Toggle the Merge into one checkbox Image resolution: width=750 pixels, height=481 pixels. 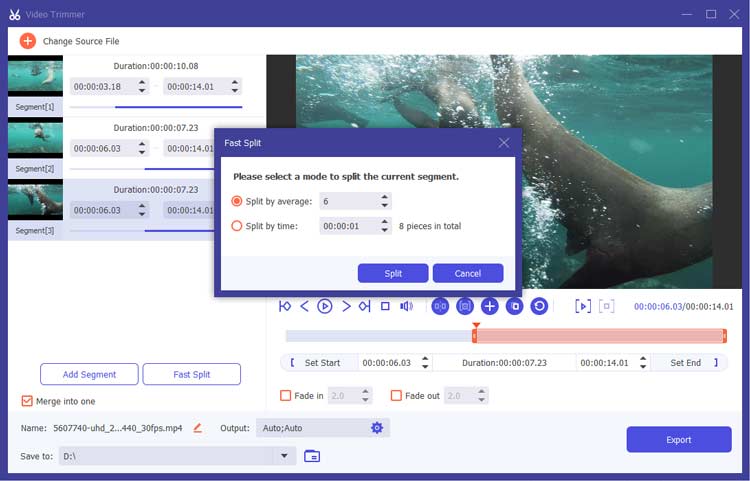(x=27, y=401)
